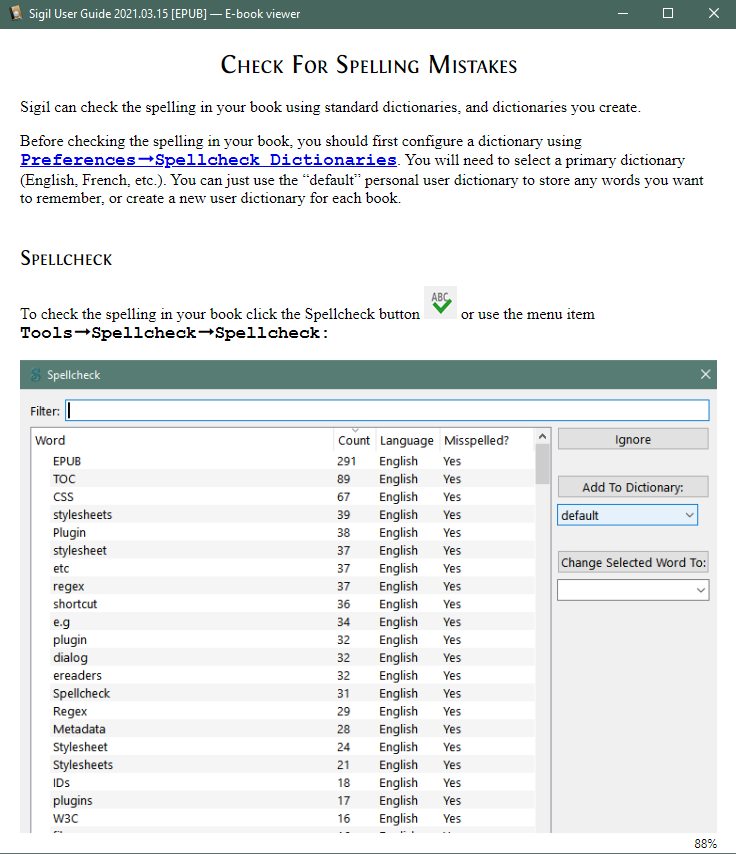This screenshot has height=854, width=736.
Task: Select the shortcut word row
Action: pyautogui.click(x=283, y=604)
